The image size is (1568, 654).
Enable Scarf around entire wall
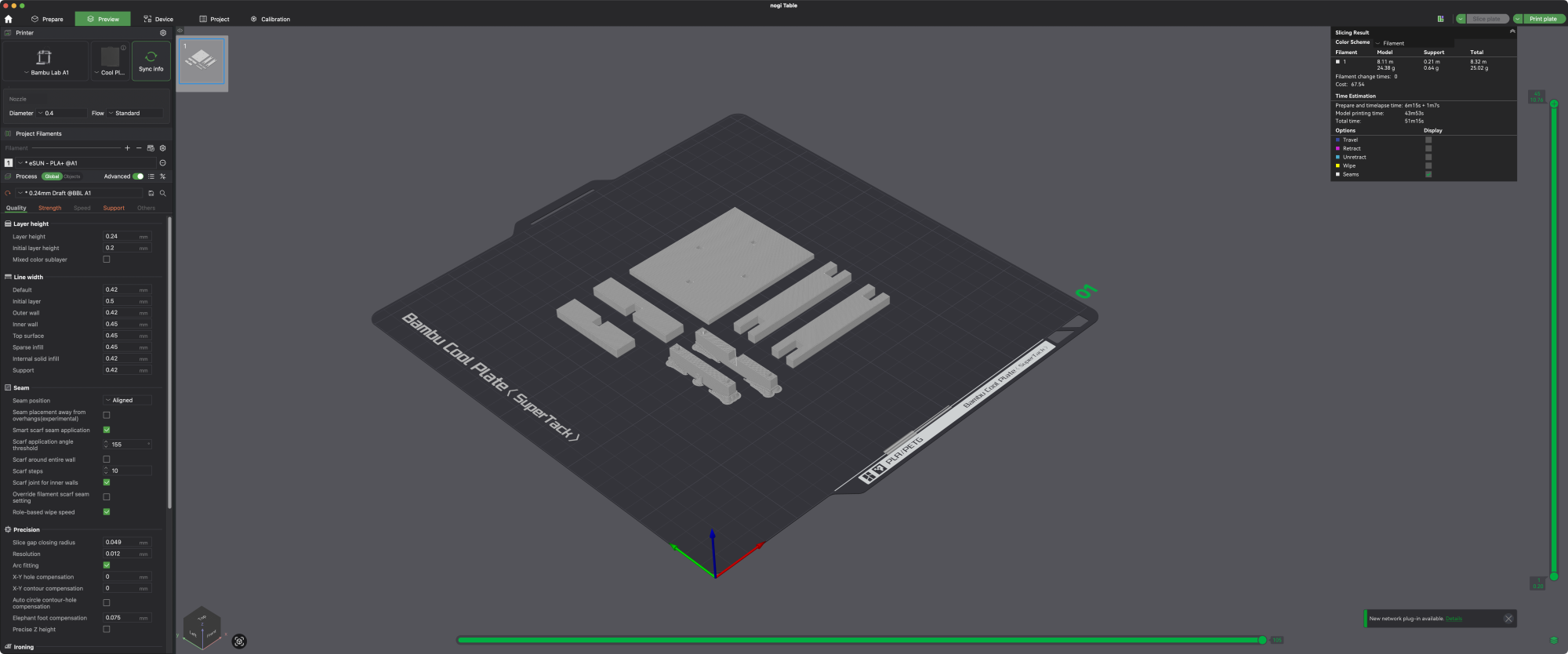107,460
